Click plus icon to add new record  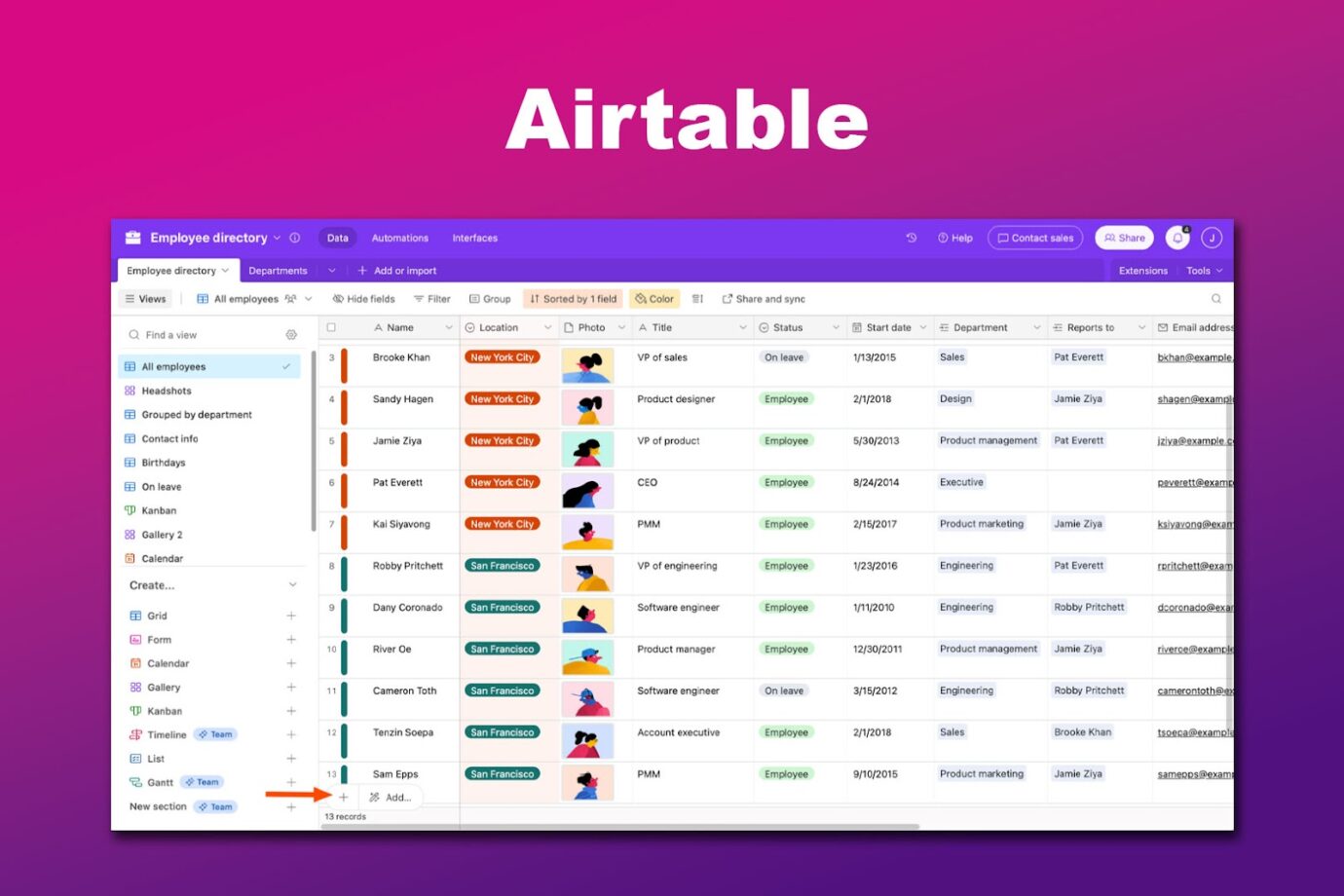343,797
